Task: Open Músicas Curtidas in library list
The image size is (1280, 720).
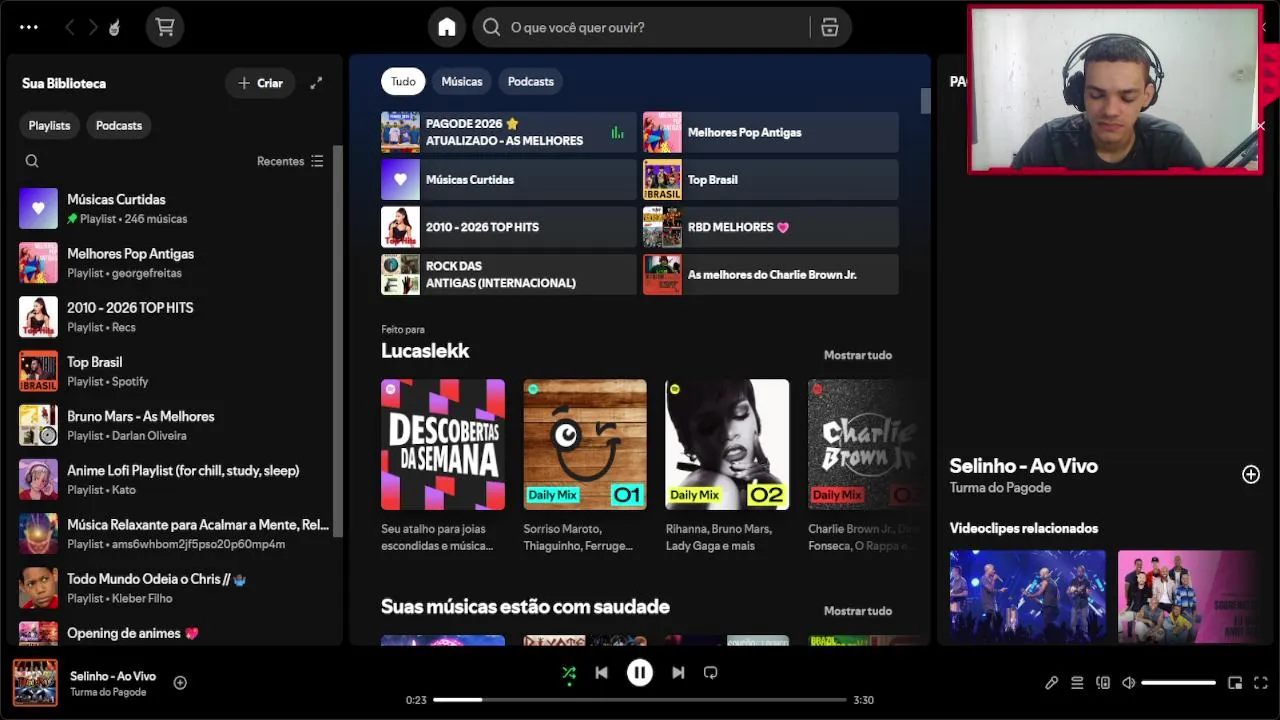Action: pyautogui.click(x=174, y=208)
